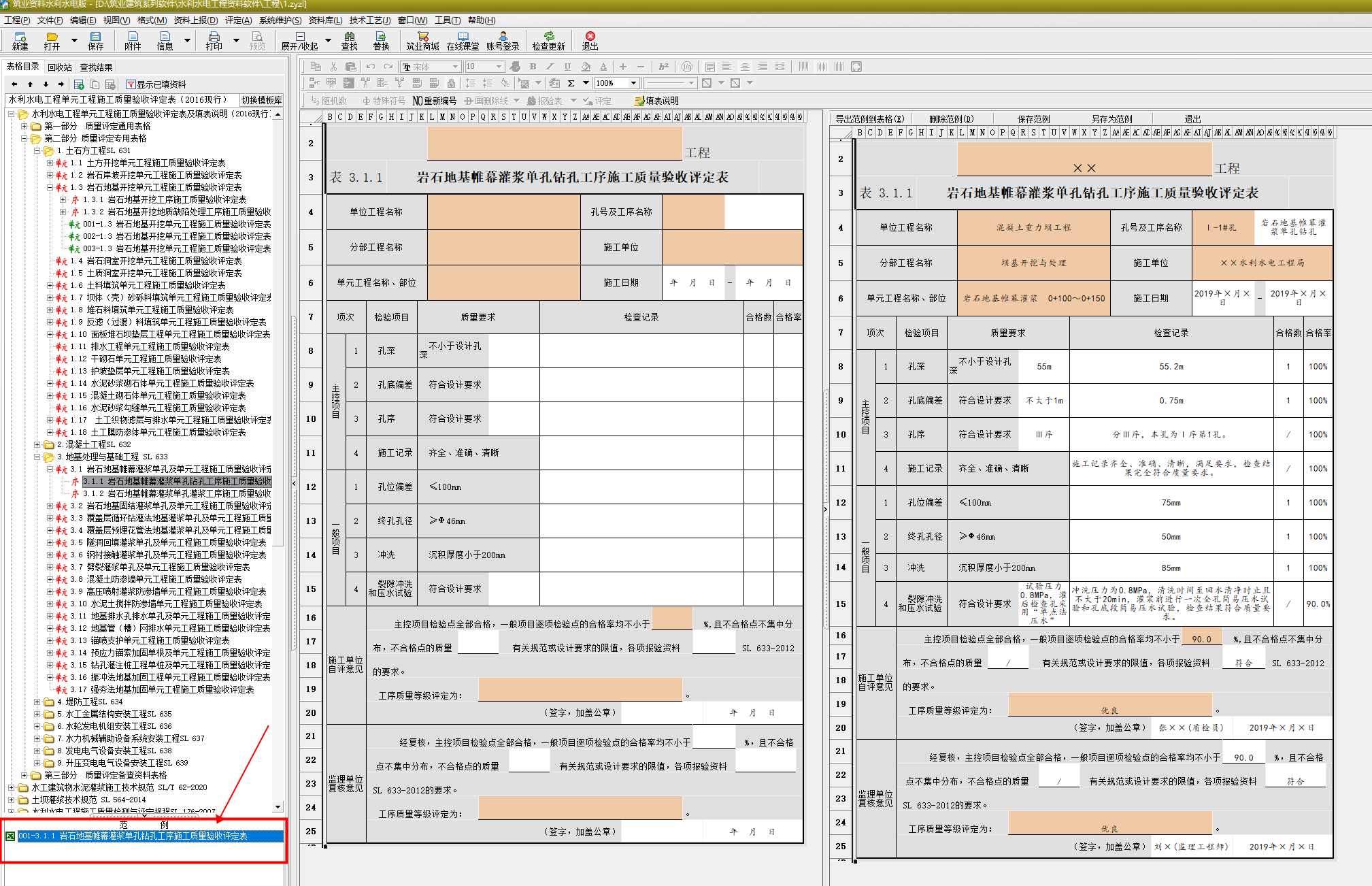Click 切换模板库 button
Image resolution: width=1372 pixels, height=886 pixels.
[x=261, y=100]
